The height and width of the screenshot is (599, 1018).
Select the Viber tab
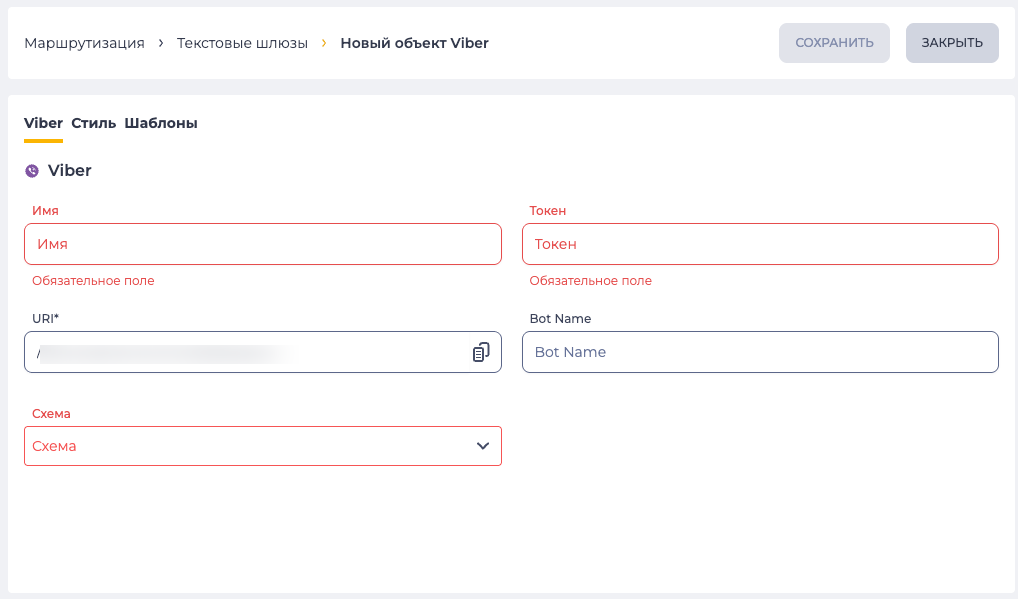pyautogui.click(x=43, y=123)
